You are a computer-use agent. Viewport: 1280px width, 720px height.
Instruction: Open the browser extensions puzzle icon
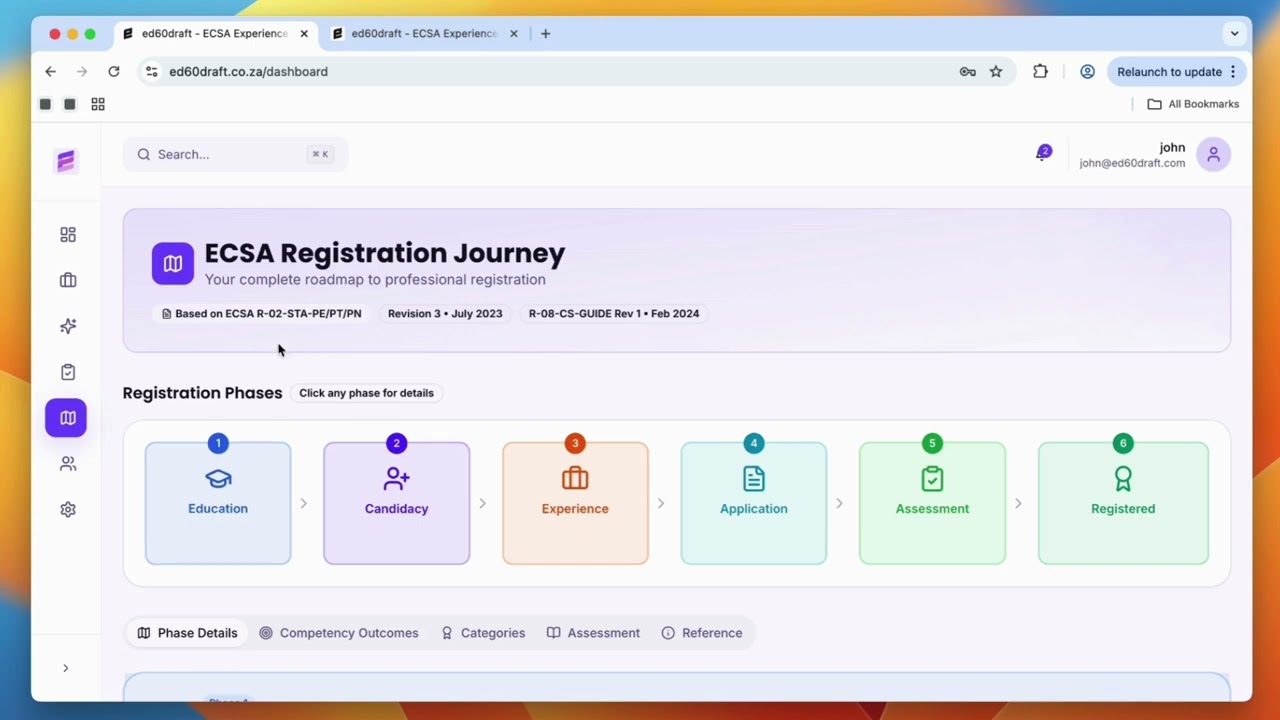click(x=1040, y=72)
